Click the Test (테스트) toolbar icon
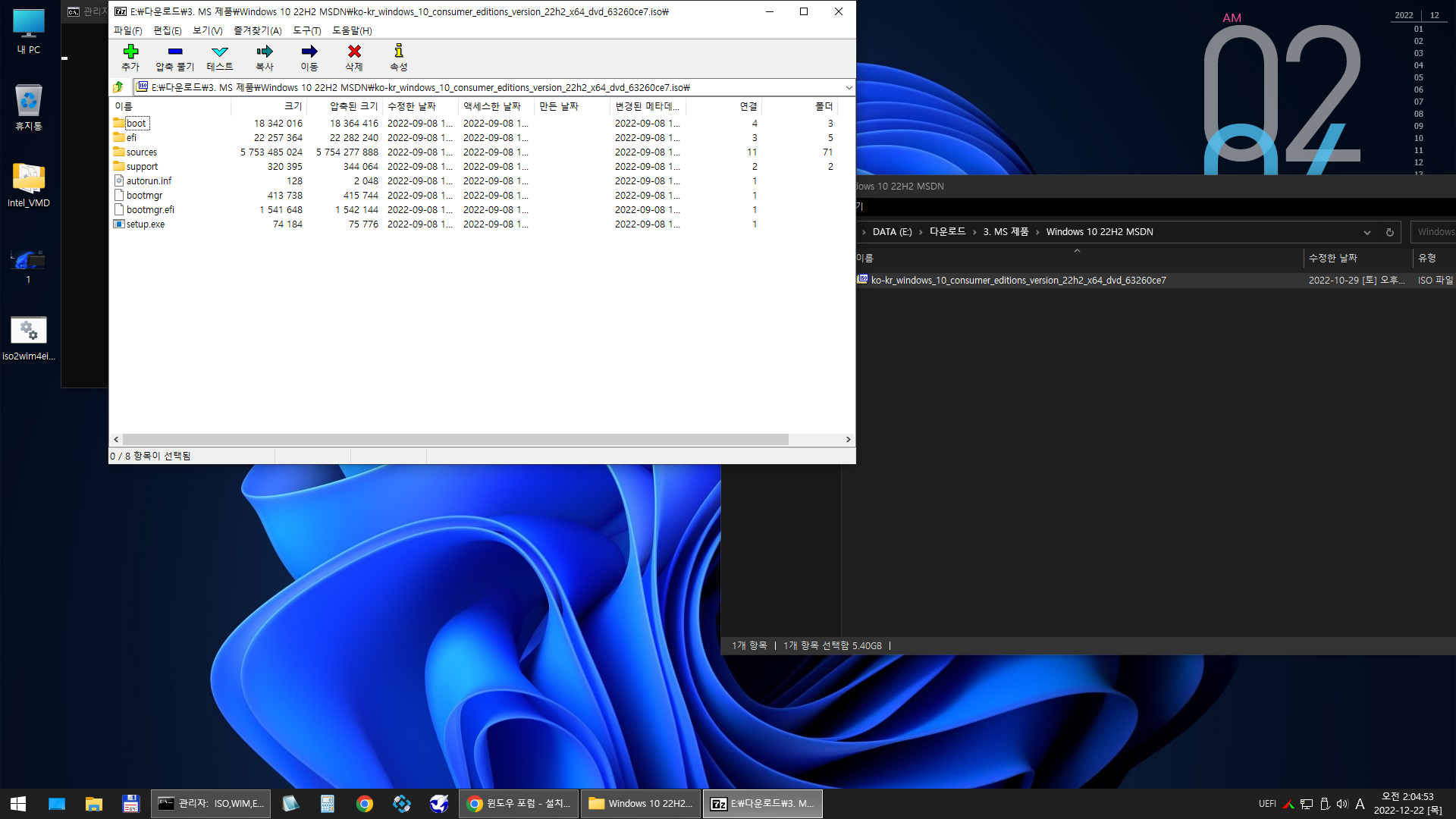Screen dimensions: 1456x819 tap(220, 52)
